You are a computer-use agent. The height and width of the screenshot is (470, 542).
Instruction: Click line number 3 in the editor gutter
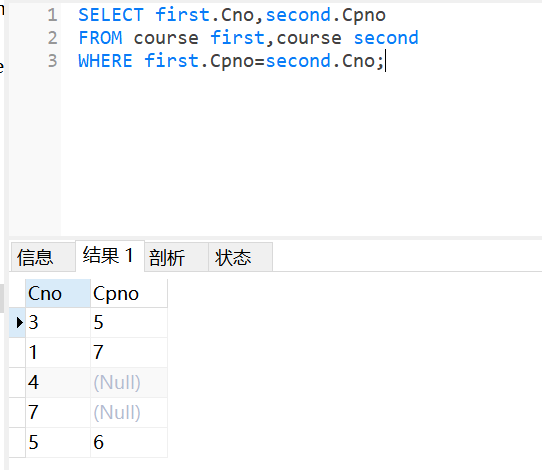tap(52, 61)
